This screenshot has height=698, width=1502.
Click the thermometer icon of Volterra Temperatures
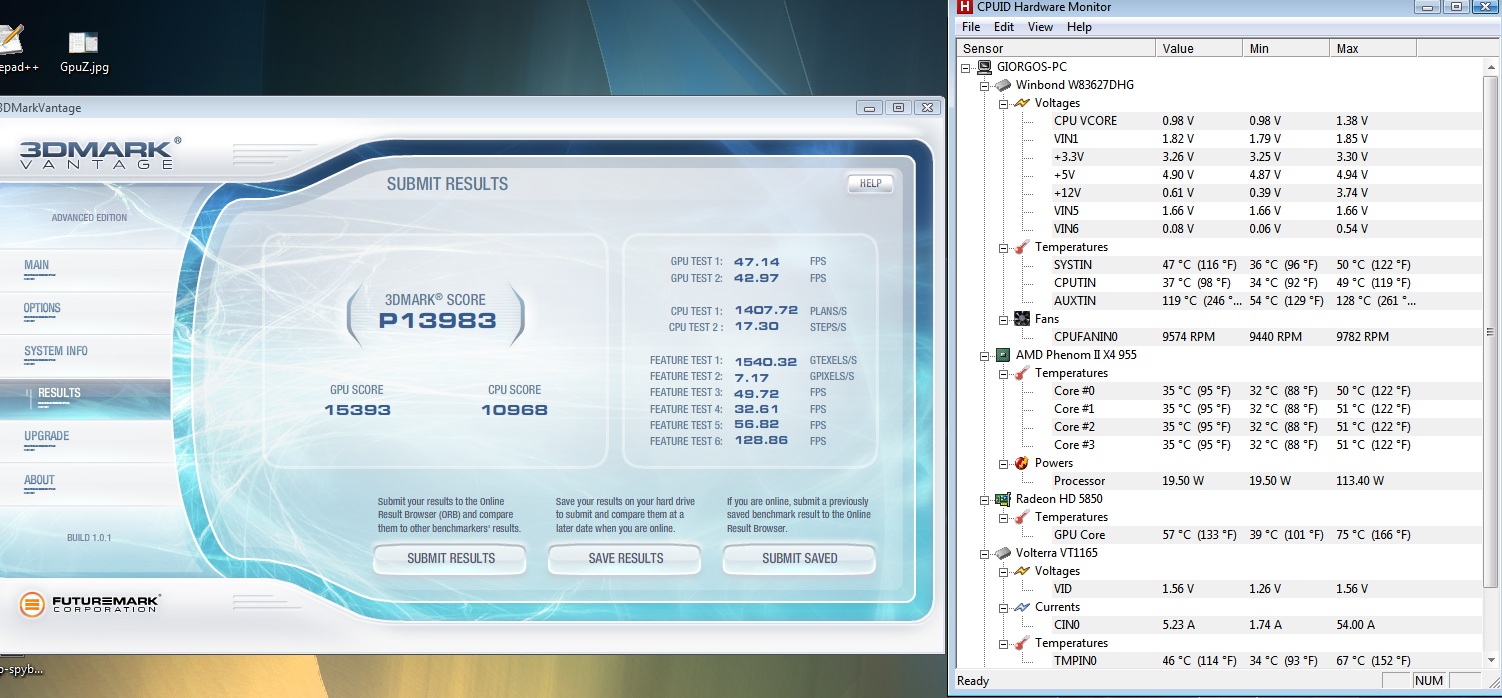pyautogui.click(x=1022, y=643)
